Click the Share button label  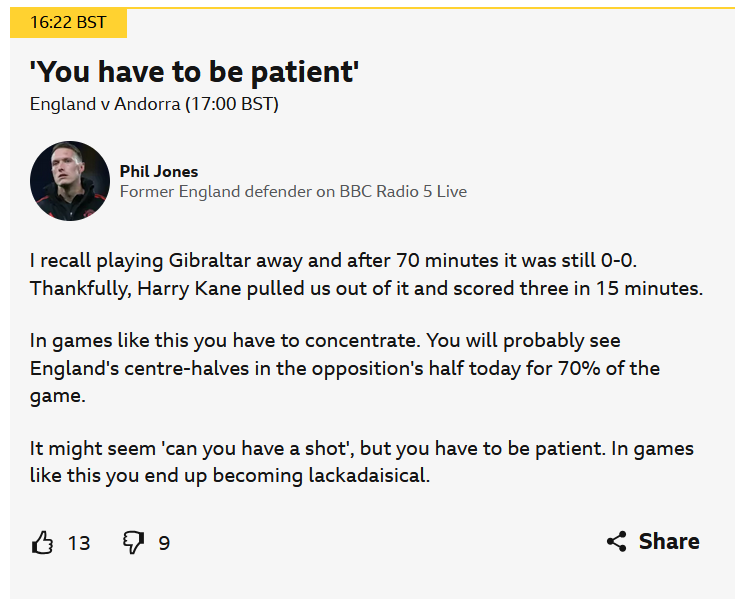669,541
